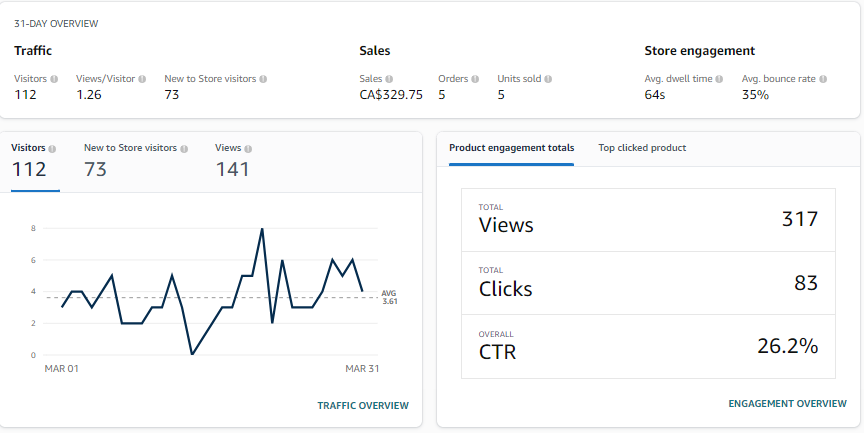The width and height of the screenshot is (864, 433).
Task: Open the Top clicked product tab
Action: [642, 148]
